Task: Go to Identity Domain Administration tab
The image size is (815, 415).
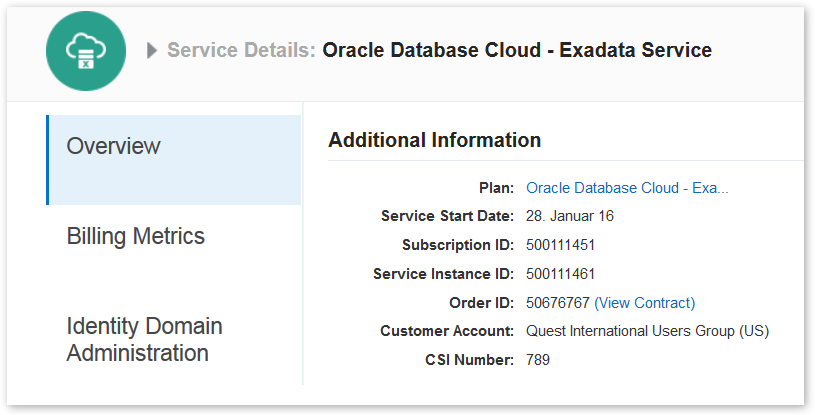Action: 144,339
